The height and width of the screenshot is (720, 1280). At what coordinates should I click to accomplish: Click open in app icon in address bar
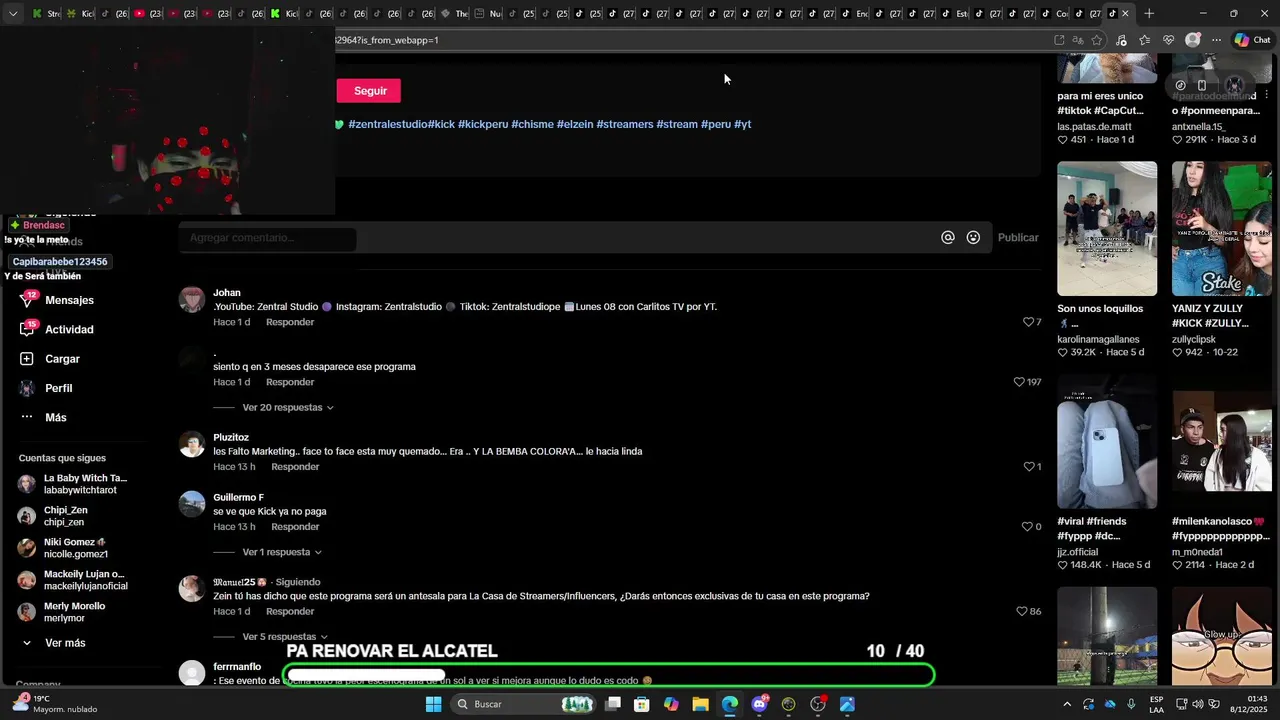click(1059, 40)
